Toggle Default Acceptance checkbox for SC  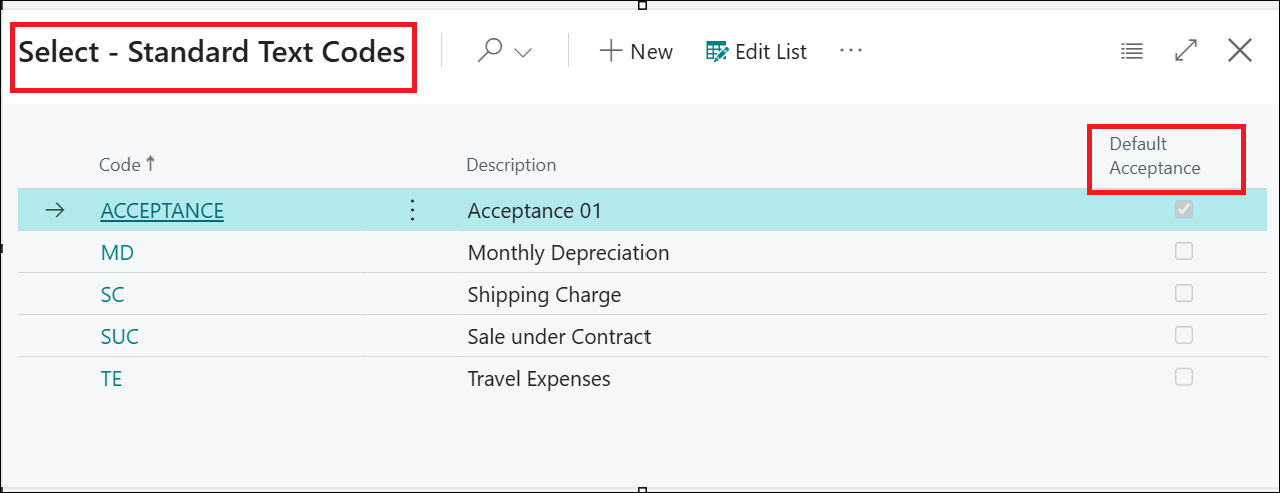(x=1184, y=293)
